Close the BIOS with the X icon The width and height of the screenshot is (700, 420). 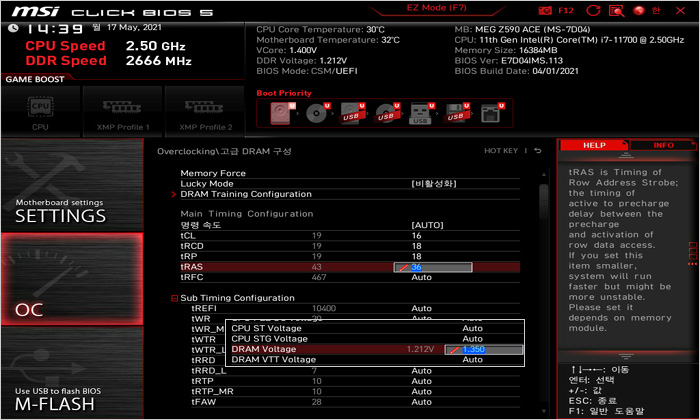coord(680,10)
